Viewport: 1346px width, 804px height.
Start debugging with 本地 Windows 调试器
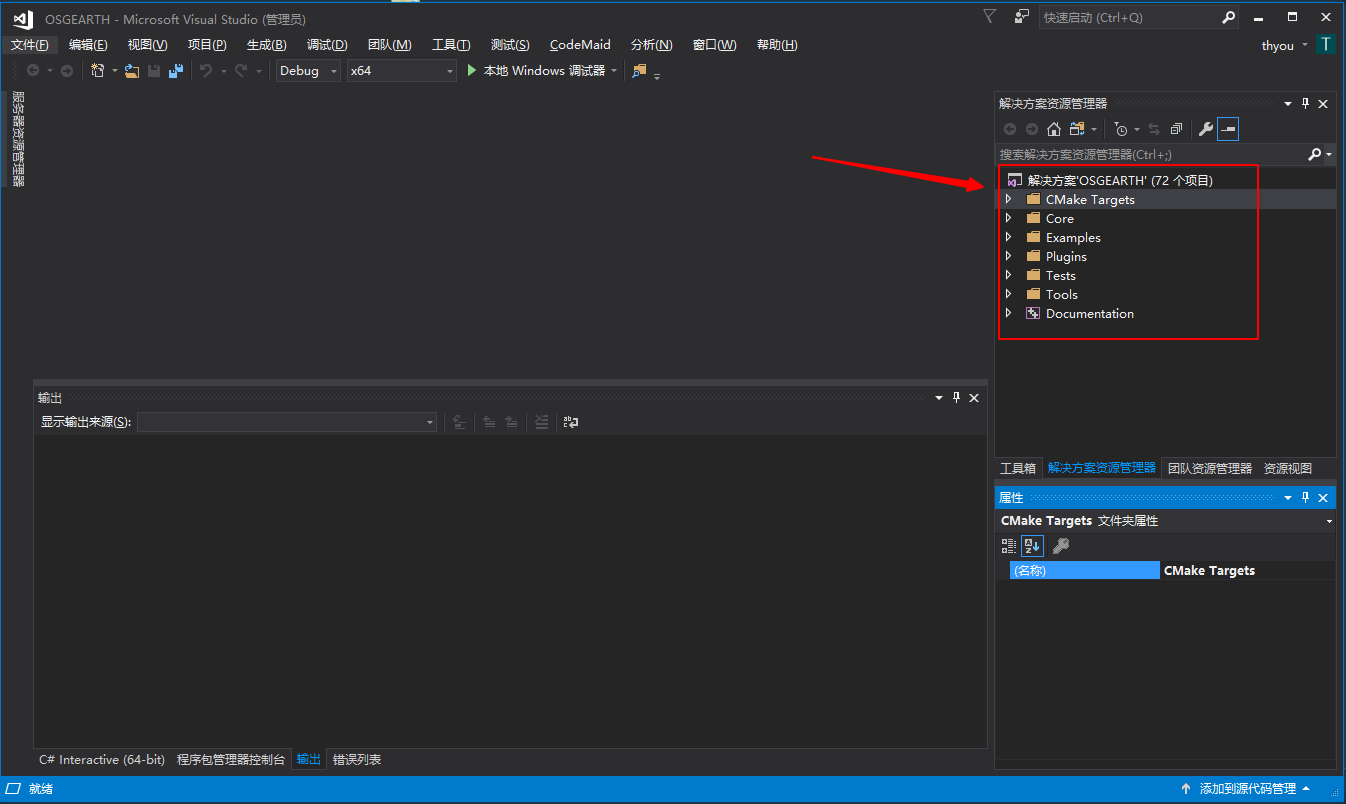pyautogui.click(x=537, y=71)
